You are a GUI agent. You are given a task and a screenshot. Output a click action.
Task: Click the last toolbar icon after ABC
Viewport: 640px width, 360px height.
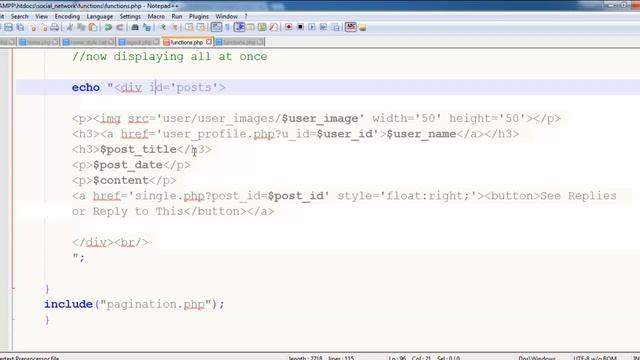362,27
